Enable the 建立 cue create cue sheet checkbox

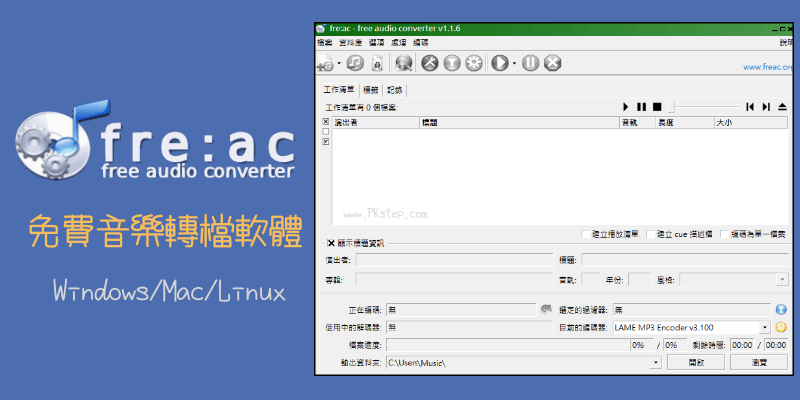pos(651,234)
